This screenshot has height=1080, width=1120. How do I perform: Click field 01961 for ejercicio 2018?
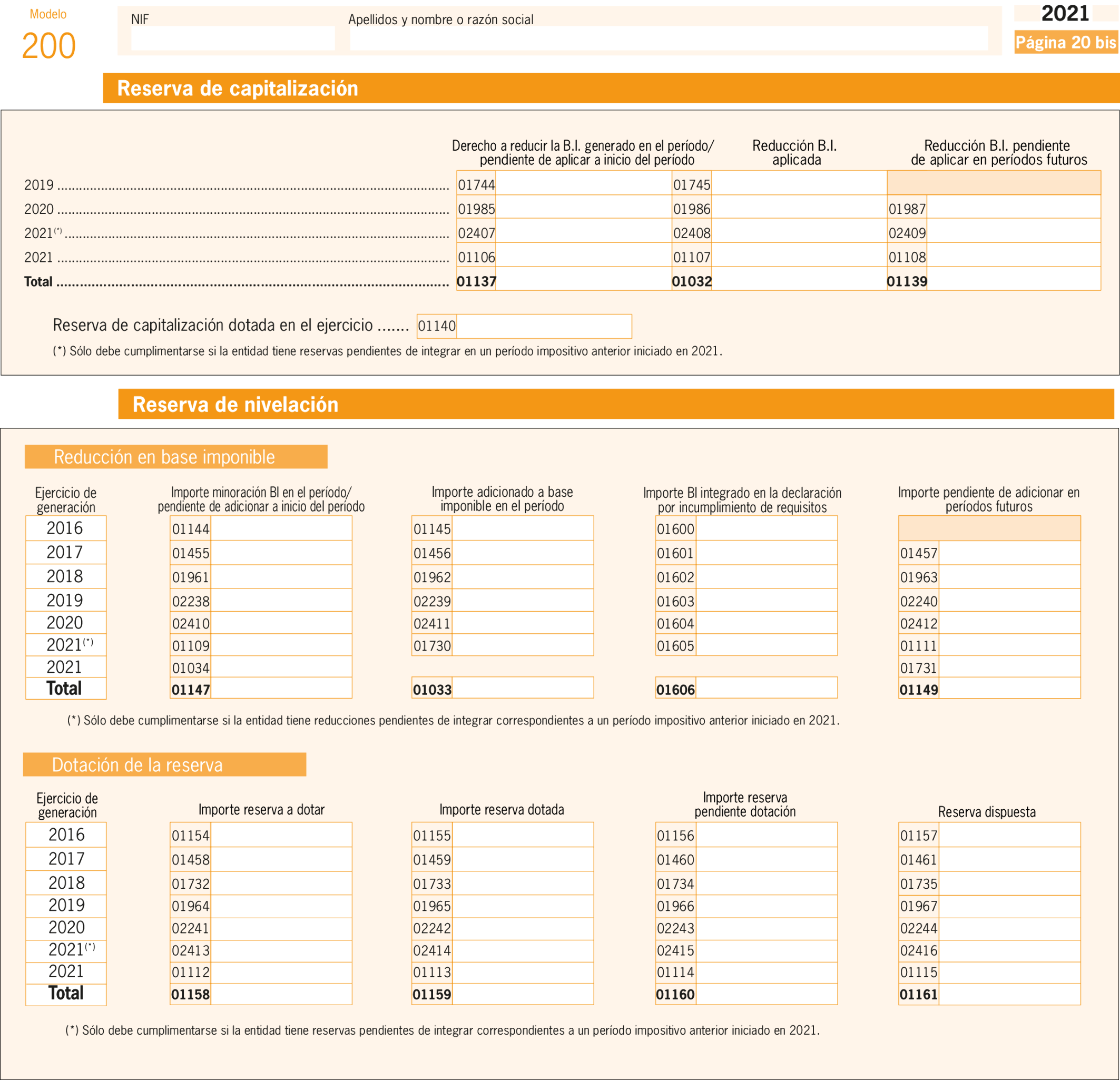click(x=281, y=576)
